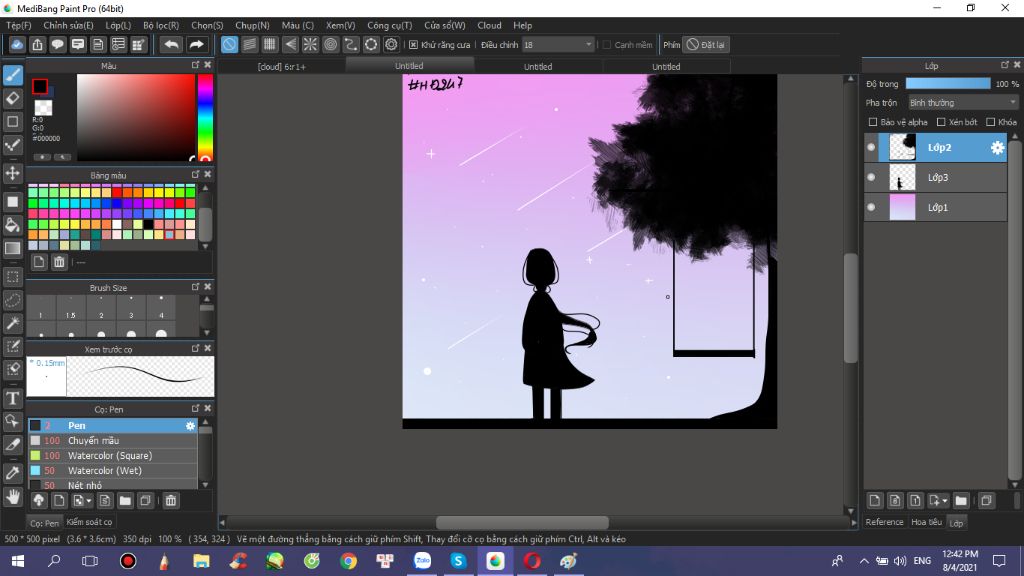Open Windows Start menu

(18, 561)
